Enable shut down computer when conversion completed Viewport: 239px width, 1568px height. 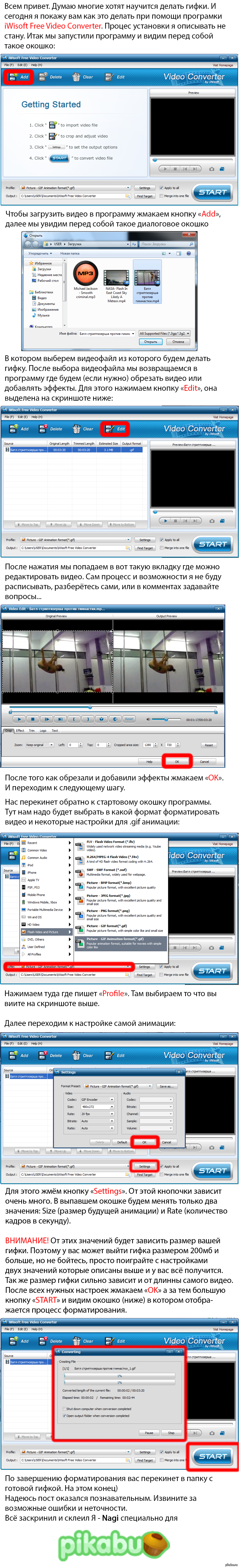[65, 1408]
